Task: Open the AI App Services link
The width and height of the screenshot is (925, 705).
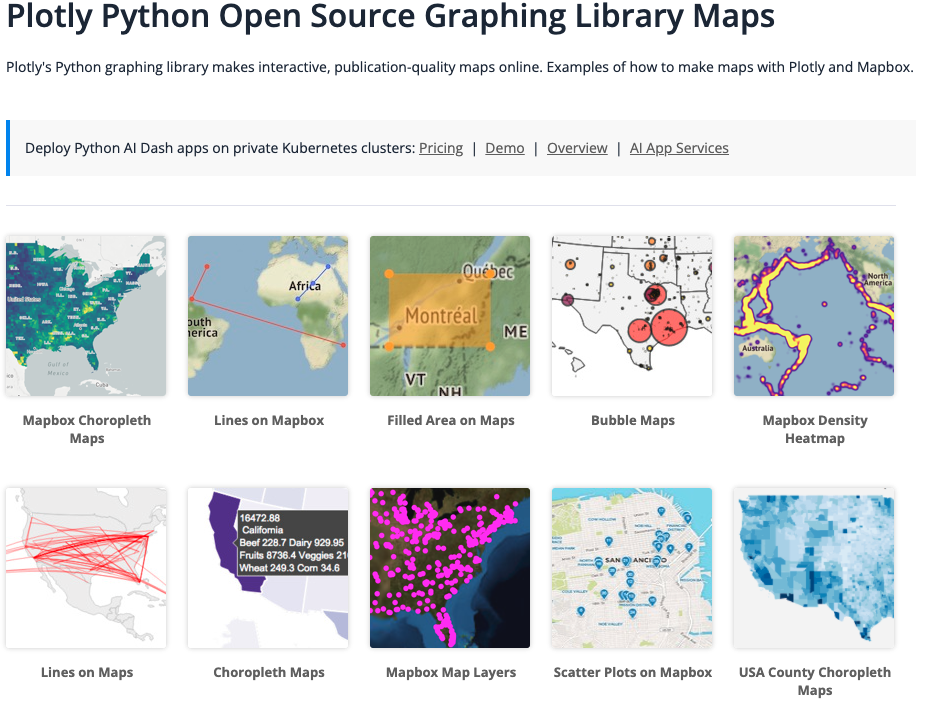Action: [679, 148]
